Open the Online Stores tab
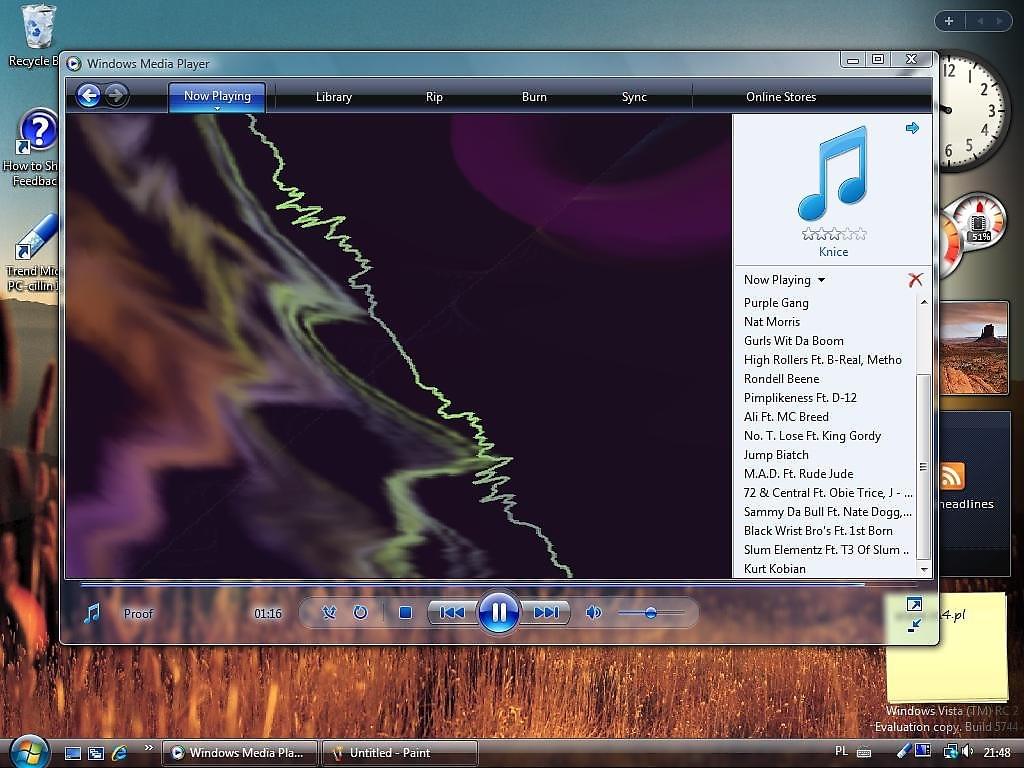The height and width of the screenshot is (768, 1024). click(781, 97)
